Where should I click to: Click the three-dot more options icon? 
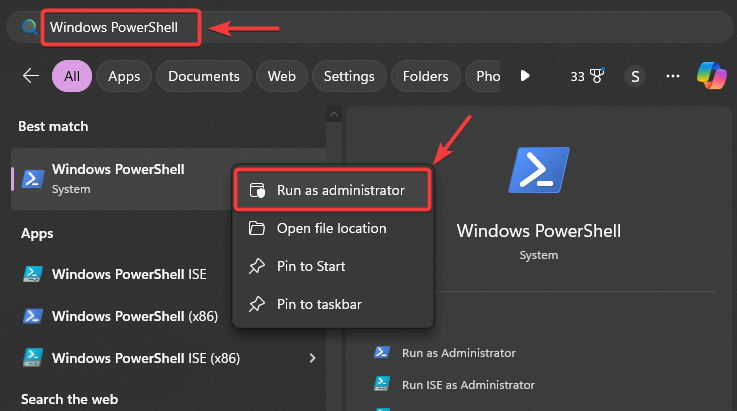(x=673, y=76)
